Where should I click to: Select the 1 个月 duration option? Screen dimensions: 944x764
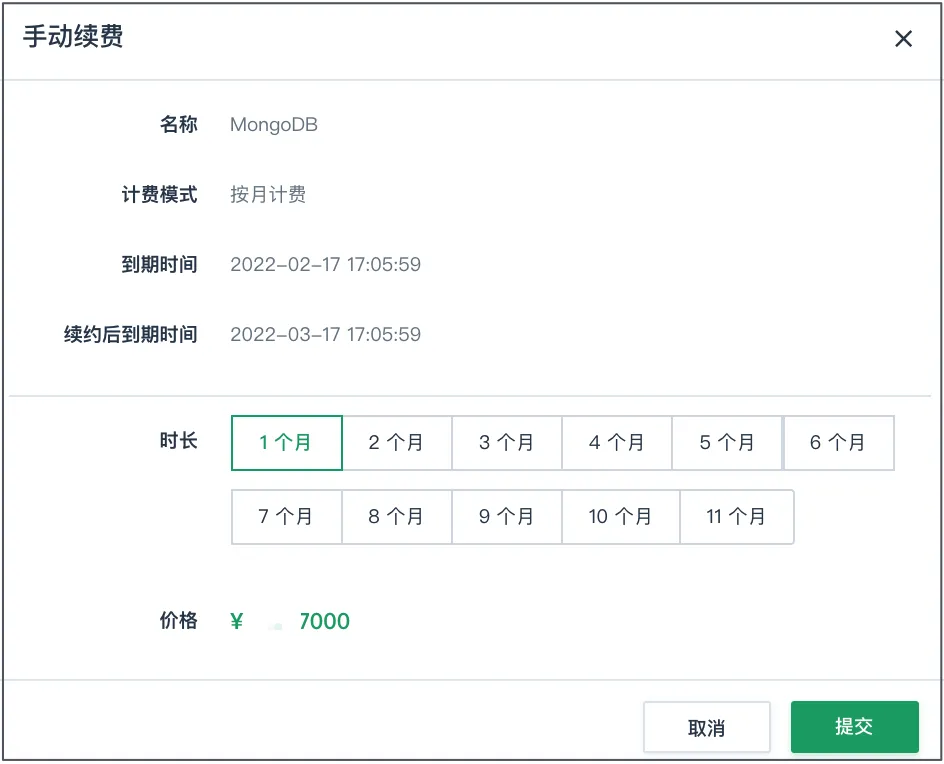point(287,443)
